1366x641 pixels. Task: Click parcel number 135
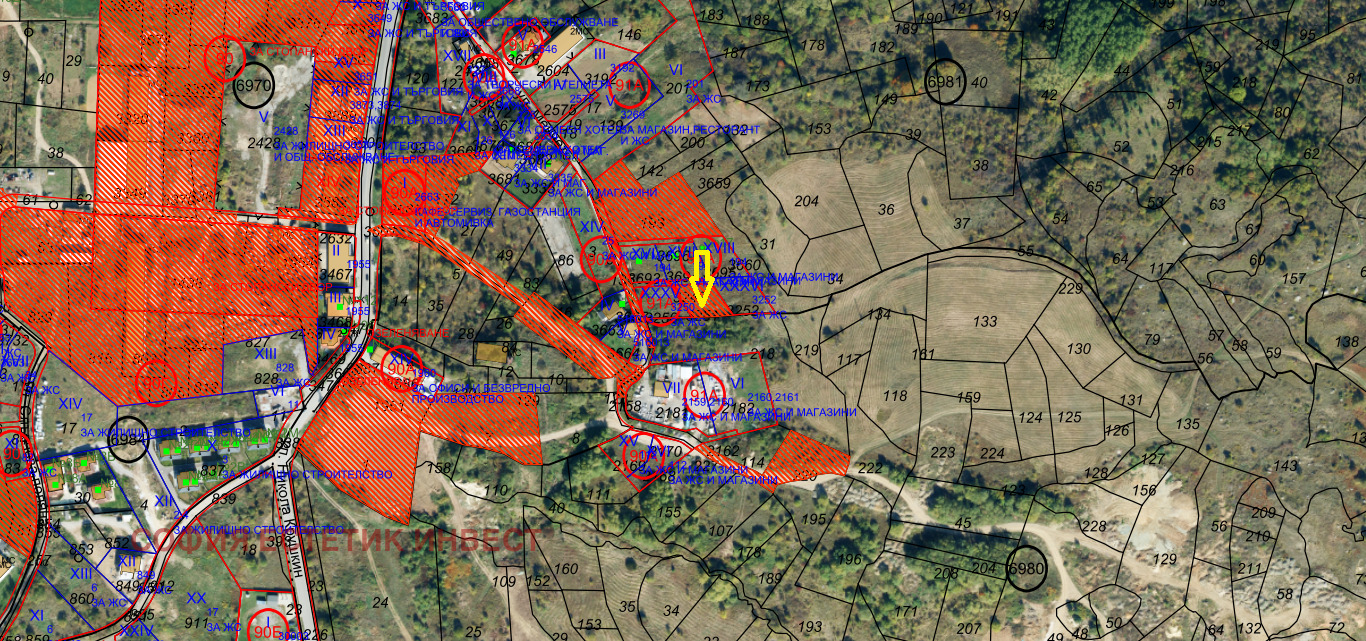click(1187, 425)
